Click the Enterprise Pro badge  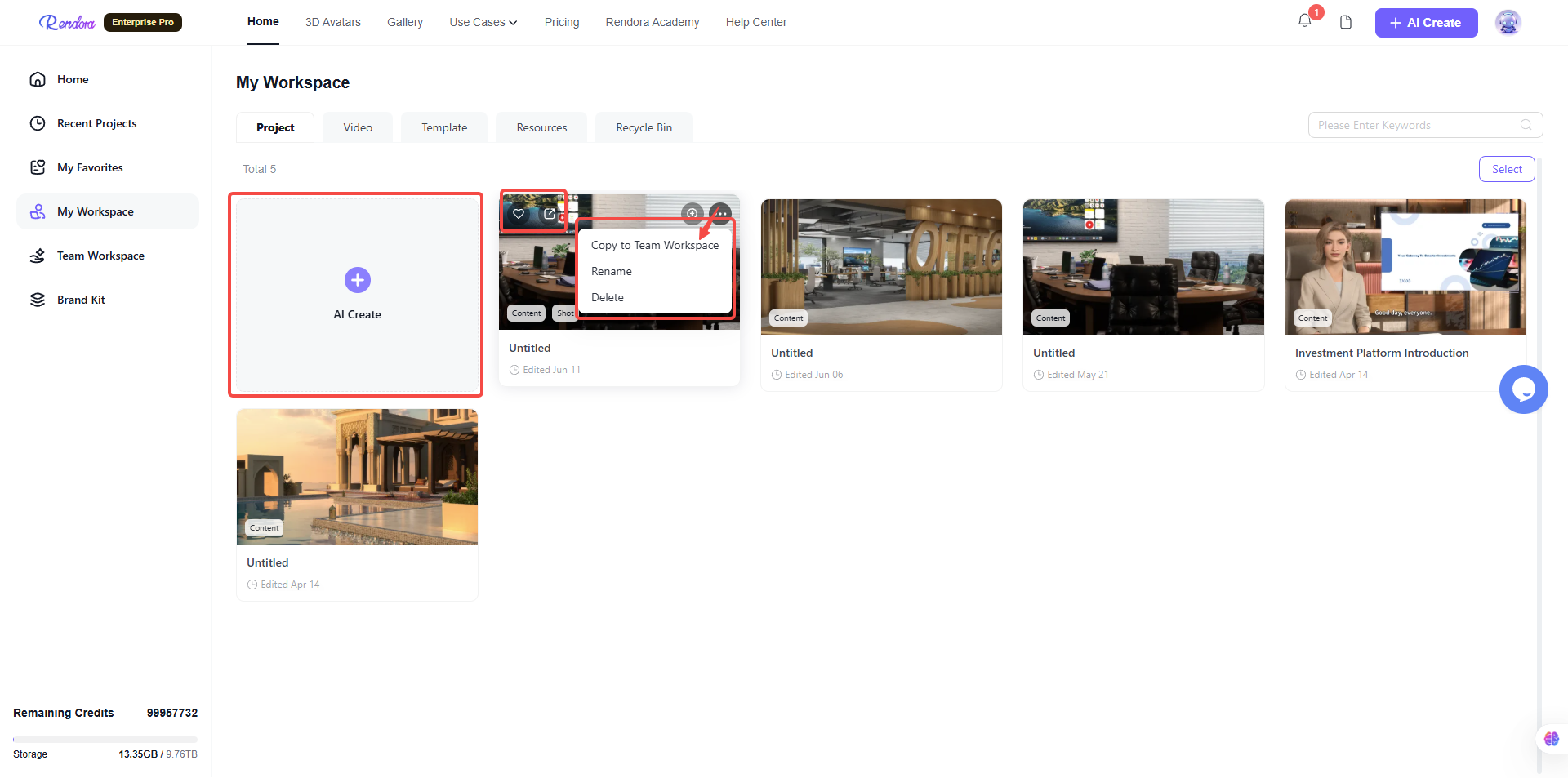coord(143,22)
